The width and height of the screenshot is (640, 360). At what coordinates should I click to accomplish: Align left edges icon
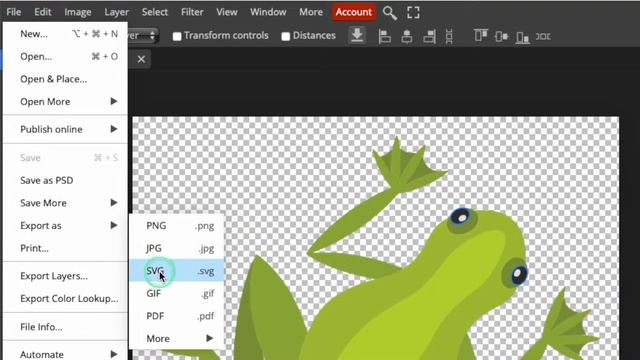coord(384,36)
